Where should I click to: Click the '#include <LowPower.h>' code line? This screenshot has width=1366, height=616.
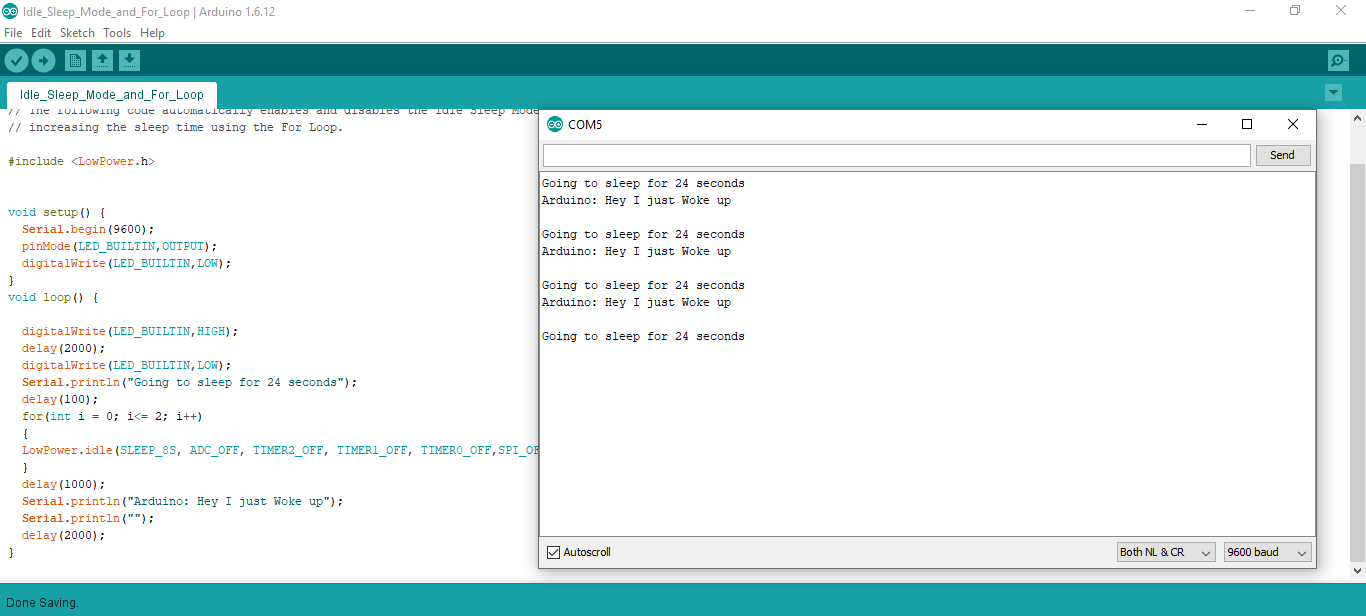(82, 161)
